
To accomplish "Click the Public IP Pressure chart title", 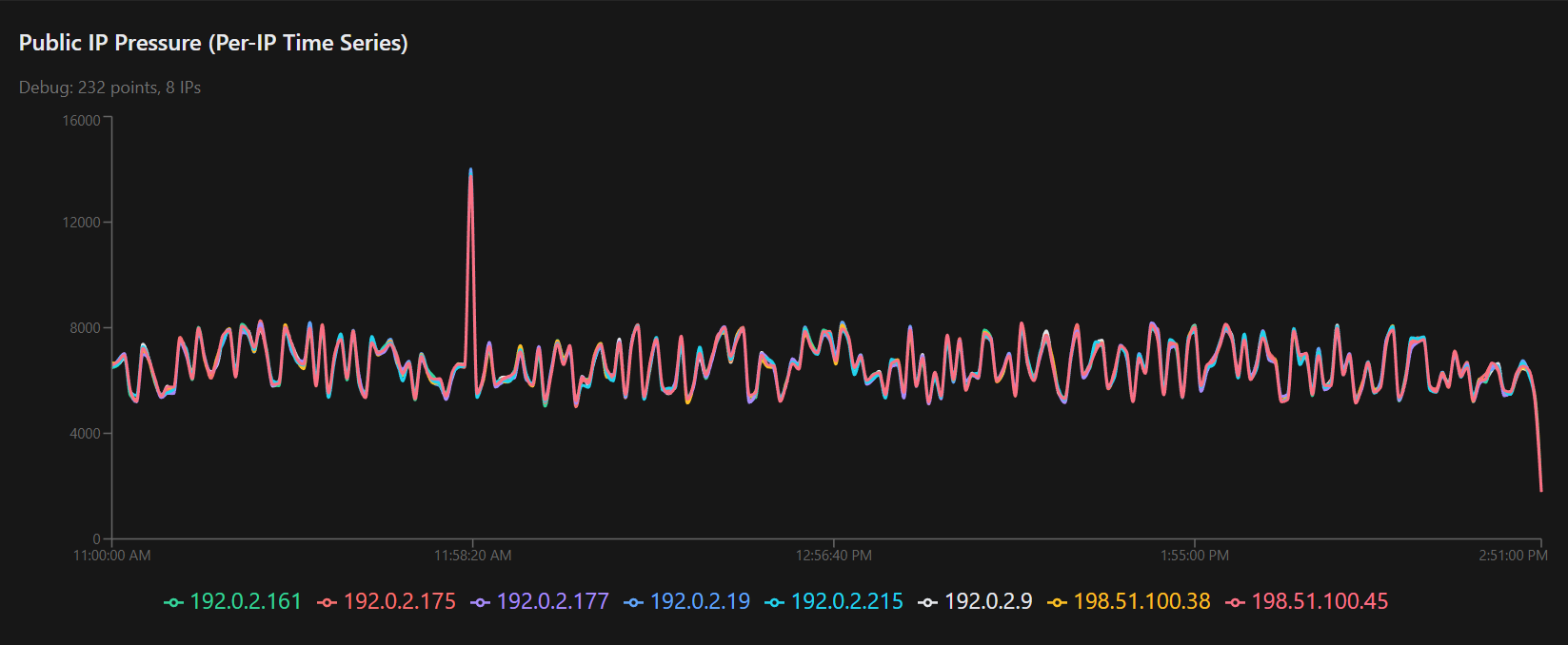I will (x=213, y=43).
